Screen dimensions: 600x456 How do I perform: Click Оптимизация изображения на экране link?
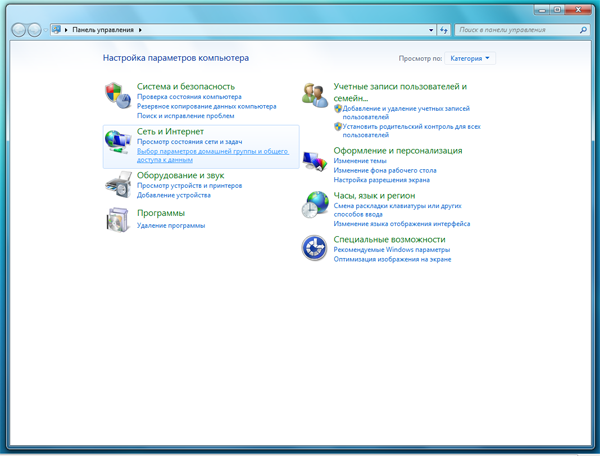point(392,259)
